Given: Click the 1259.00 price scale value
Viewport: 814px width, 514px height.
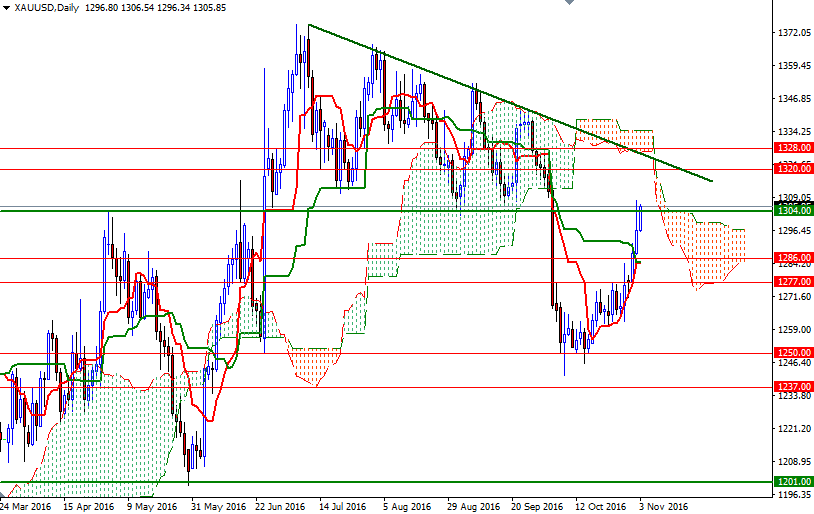Looking at the screenshot, I should pyautogui.click(x=794, y=330).
